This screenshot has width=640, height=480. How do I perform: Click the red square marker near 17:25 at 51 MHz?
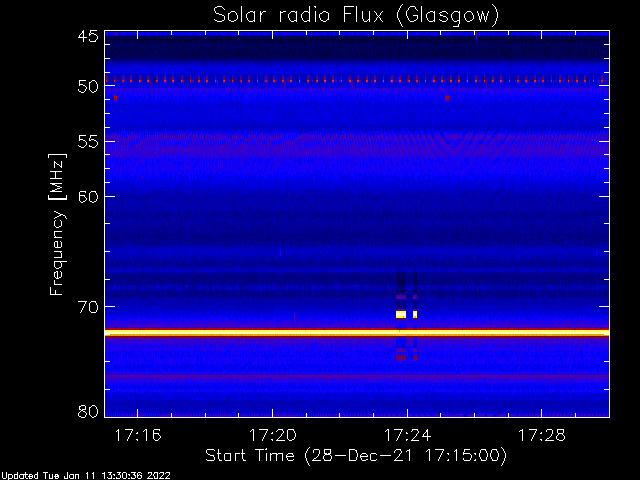tap(447, 98)
